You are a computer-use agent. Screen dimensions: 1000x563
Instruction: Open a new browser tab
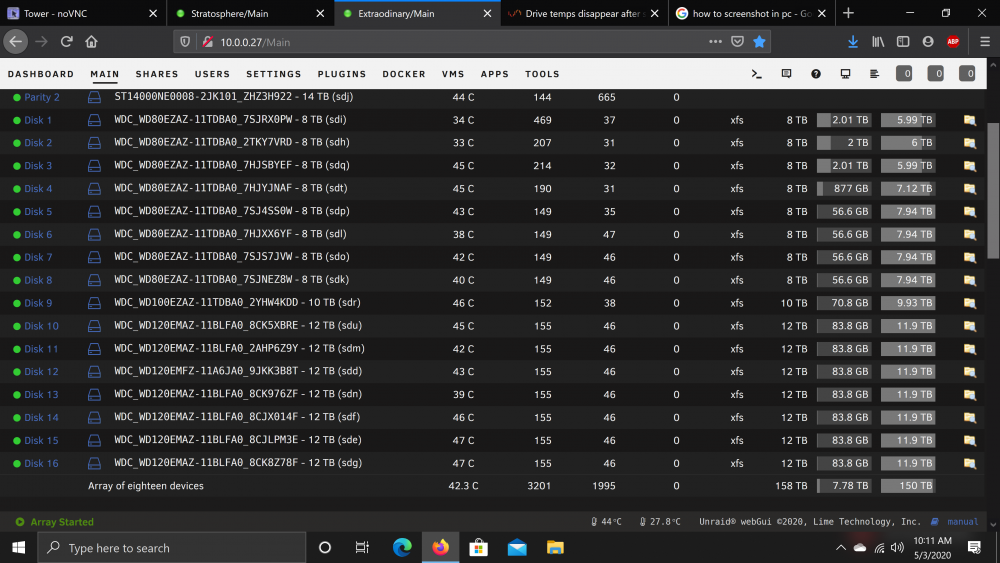click(848, 13)
